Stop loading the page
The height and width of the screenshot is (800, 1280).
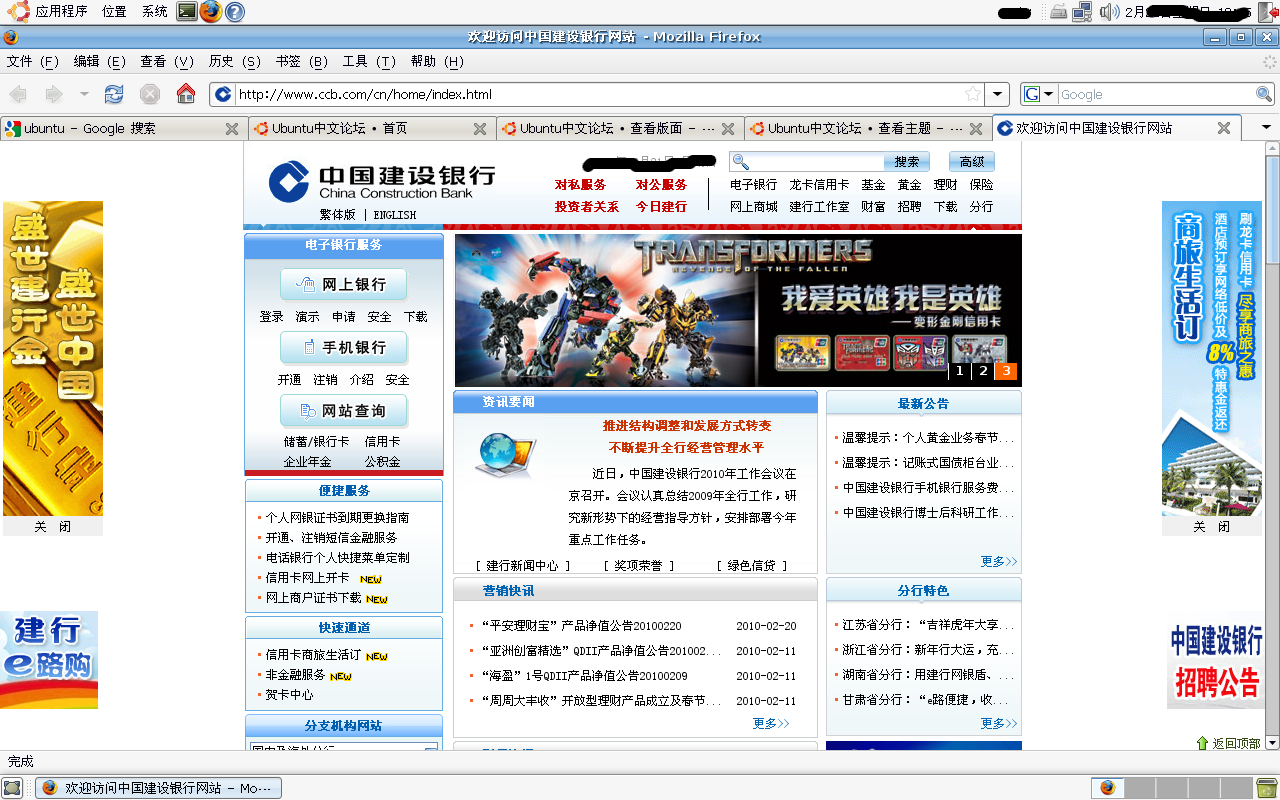pos(150,94)
